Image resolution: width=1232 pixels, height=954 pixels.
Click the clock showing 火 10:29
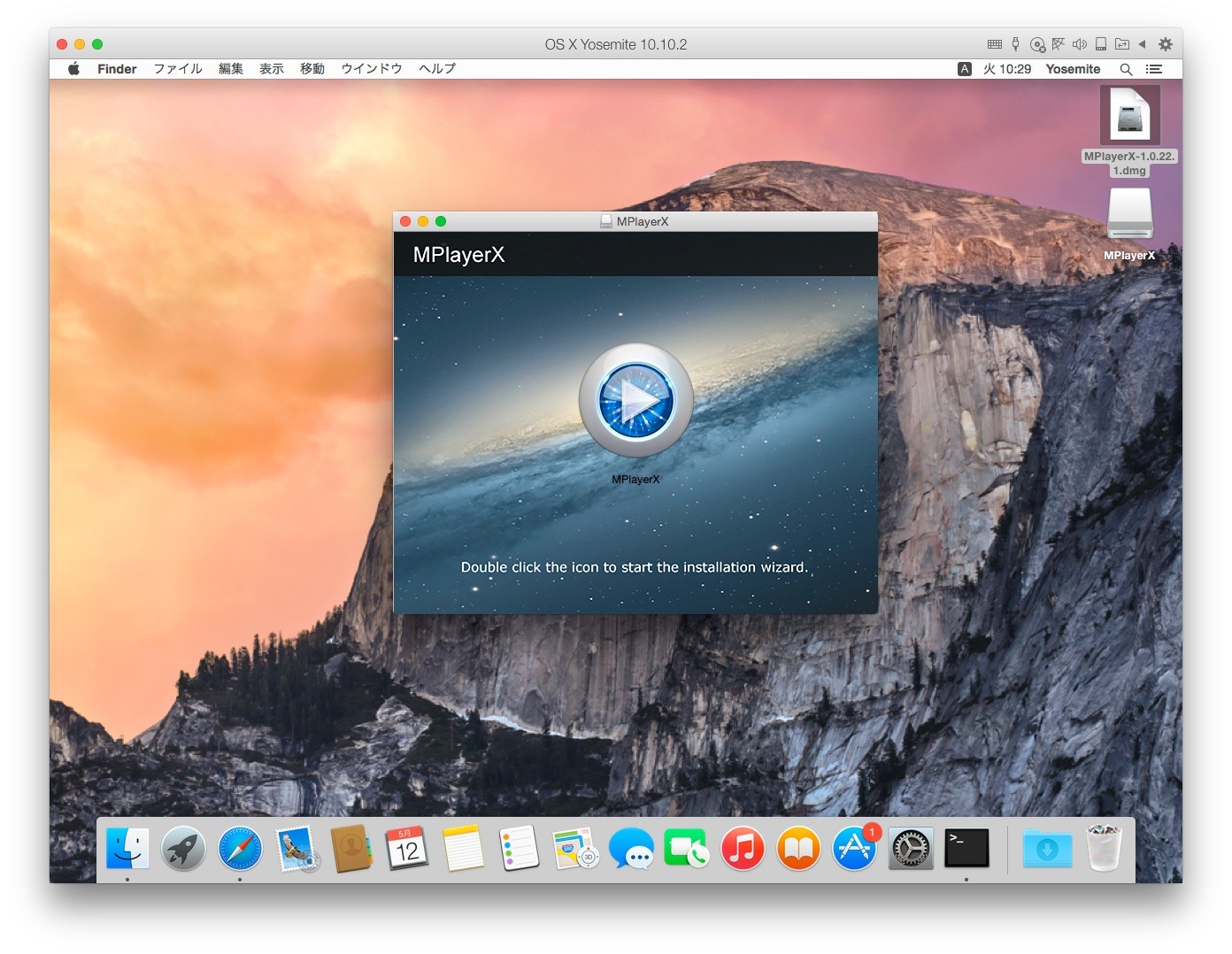[x=1007, y=69]
